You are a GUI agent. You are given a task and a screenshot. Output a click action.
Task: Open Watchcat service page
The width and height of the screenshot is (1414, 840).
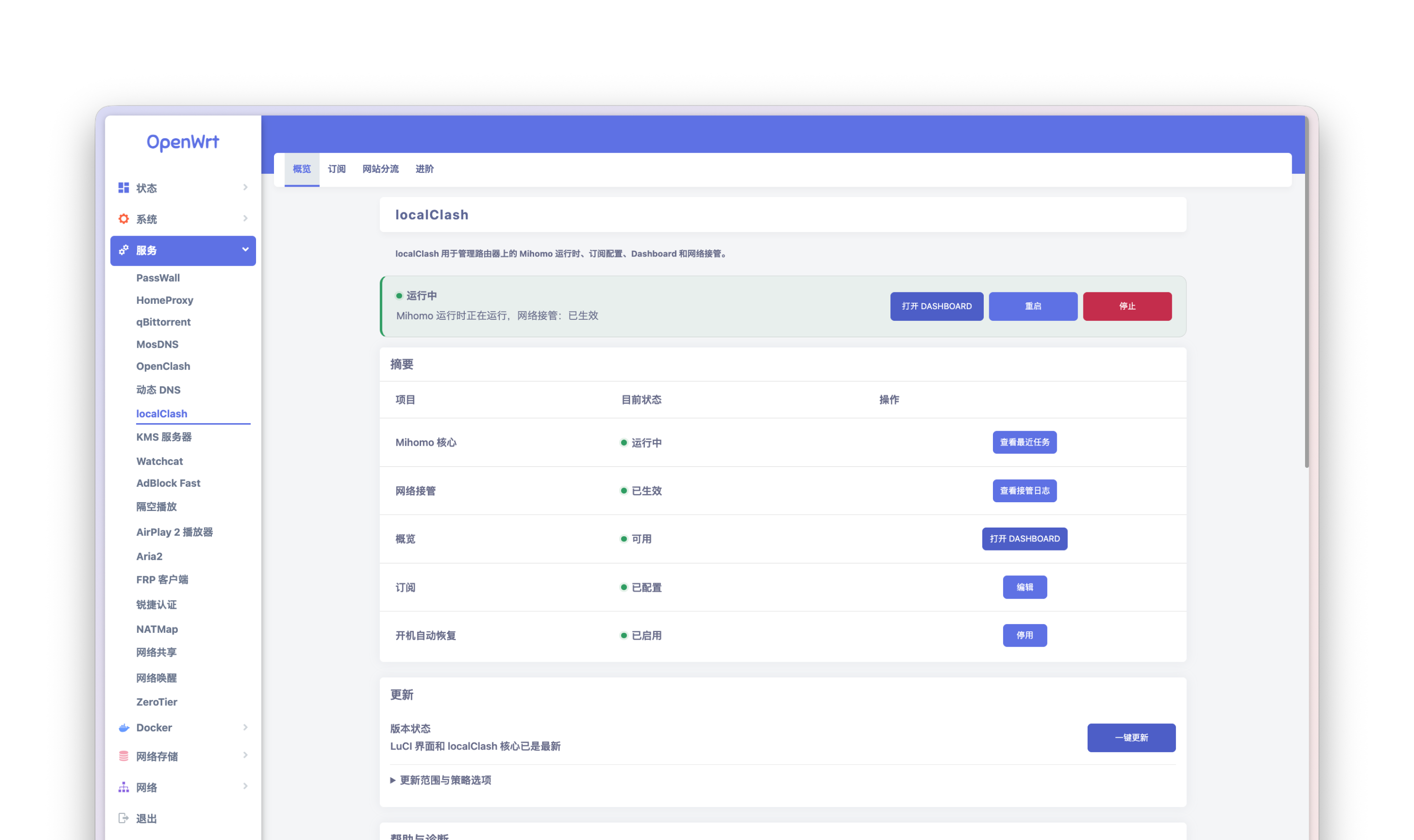pyautogui.click(x=160, y=461)
